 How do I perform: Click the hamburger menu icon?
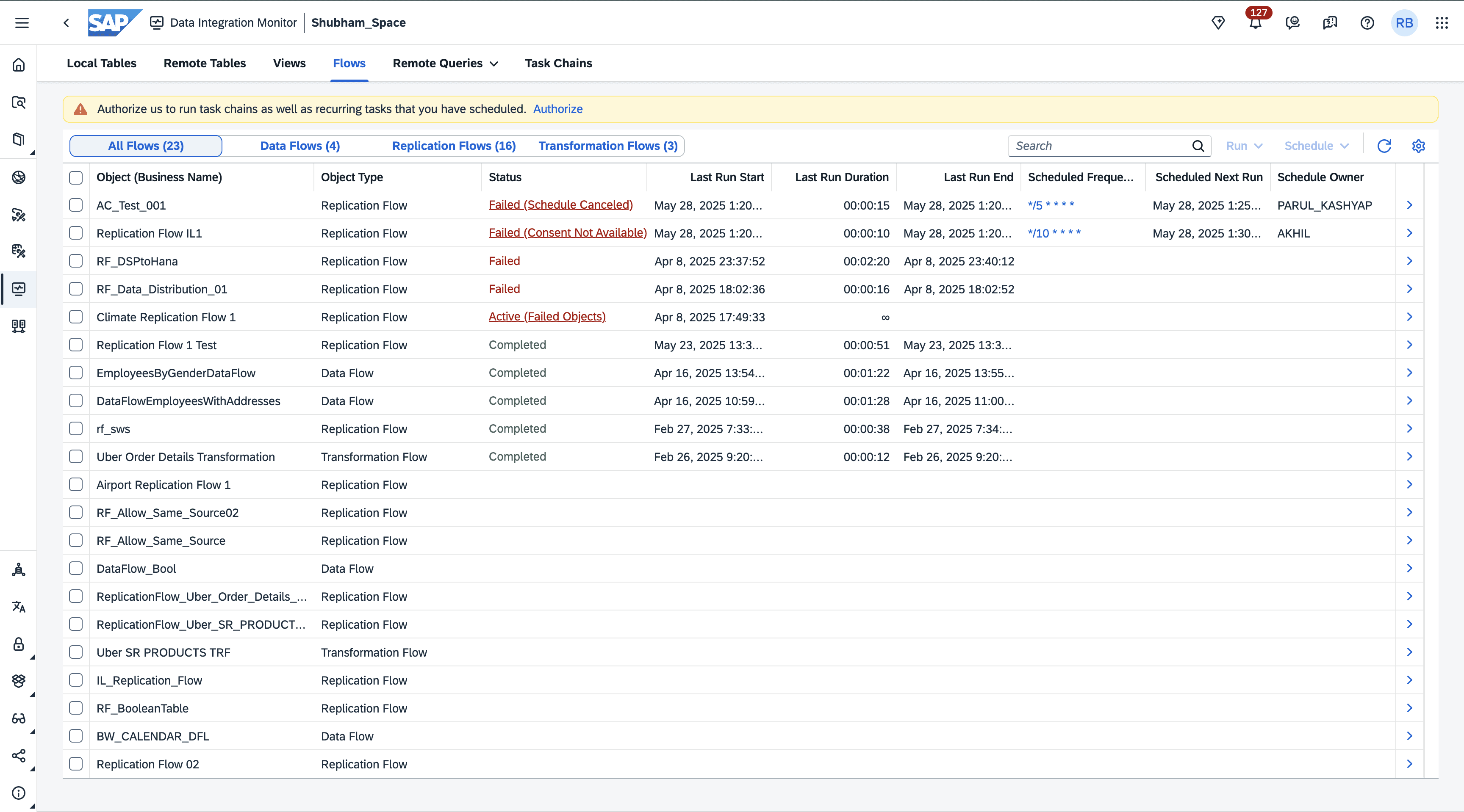(22, 23)
